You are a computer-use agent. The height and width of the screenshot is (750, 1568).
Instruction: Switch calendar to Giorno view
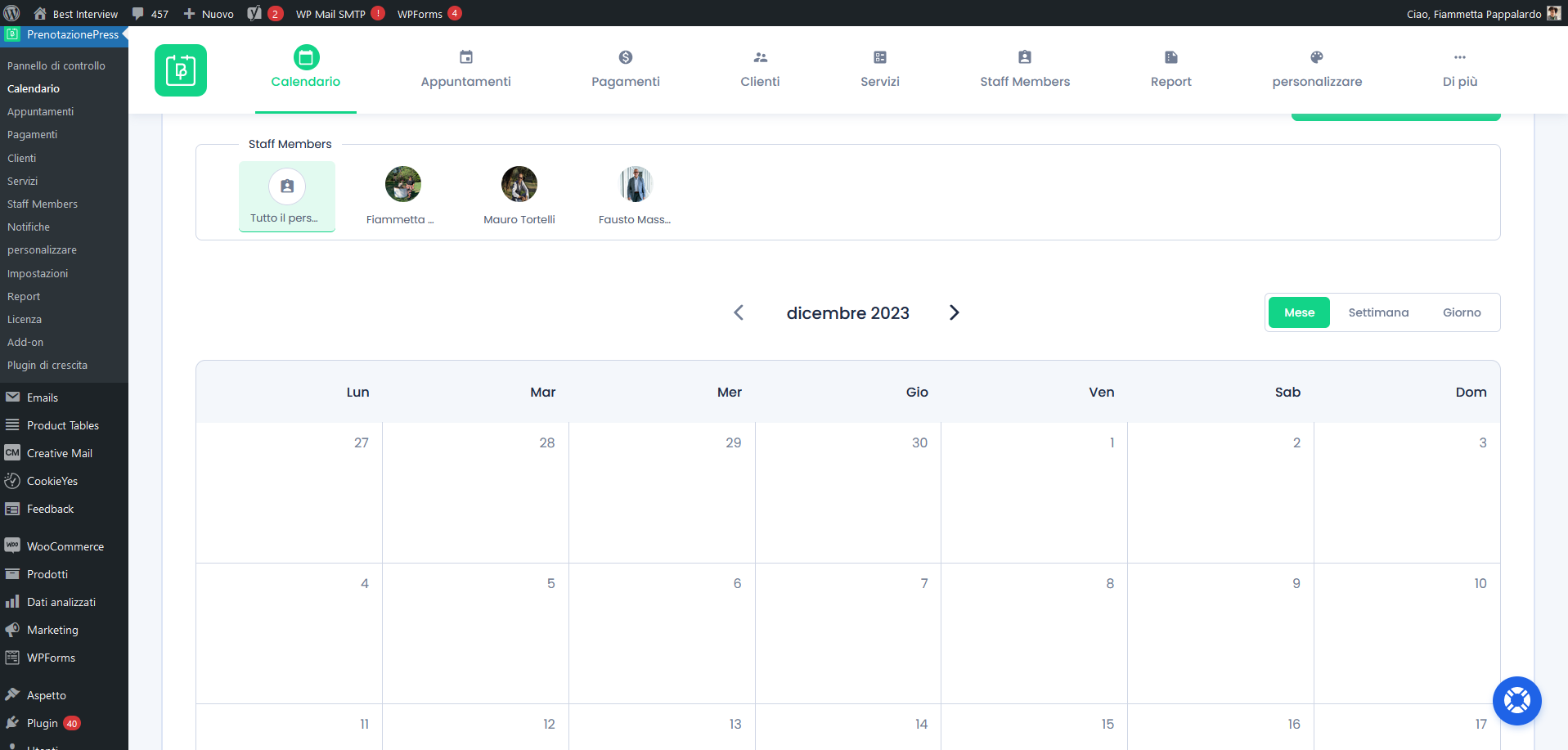point(1461,312)
